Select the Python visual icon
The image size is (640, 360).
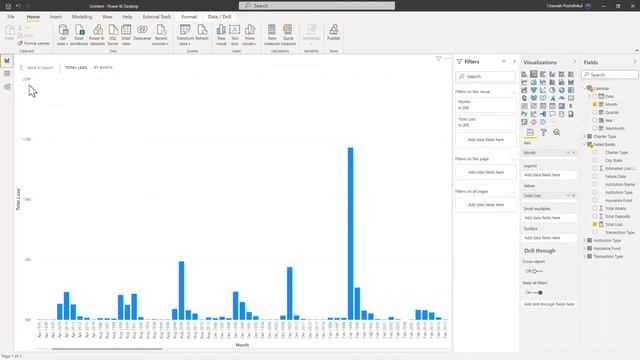[x=524, y=114]
